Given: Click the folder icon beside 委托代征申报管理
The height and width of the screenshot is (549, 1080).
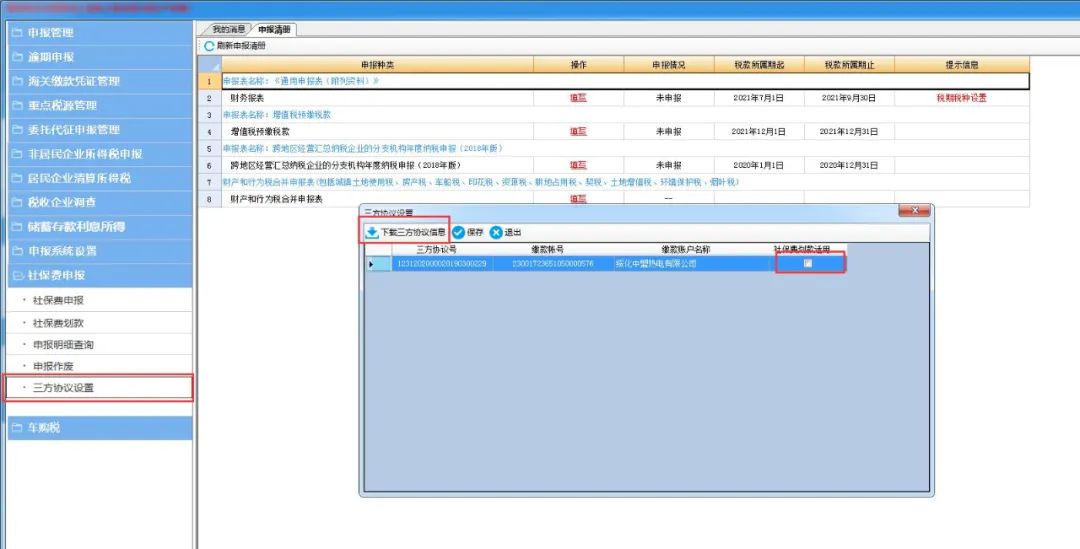Looking at the screenshot, I should [17, 130].
